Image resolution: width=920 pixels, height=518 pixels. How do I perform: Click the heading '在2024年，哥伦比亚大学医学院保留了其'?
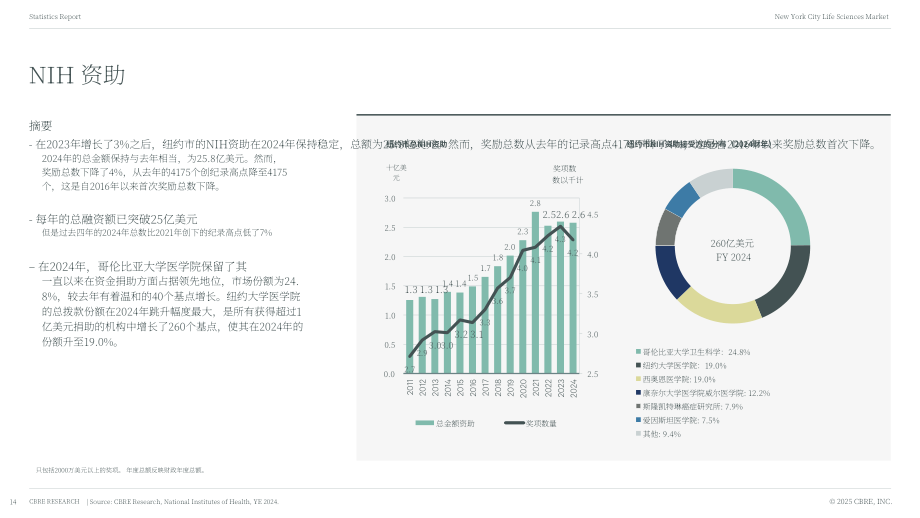pyautogui.click(x=143, y=266)
